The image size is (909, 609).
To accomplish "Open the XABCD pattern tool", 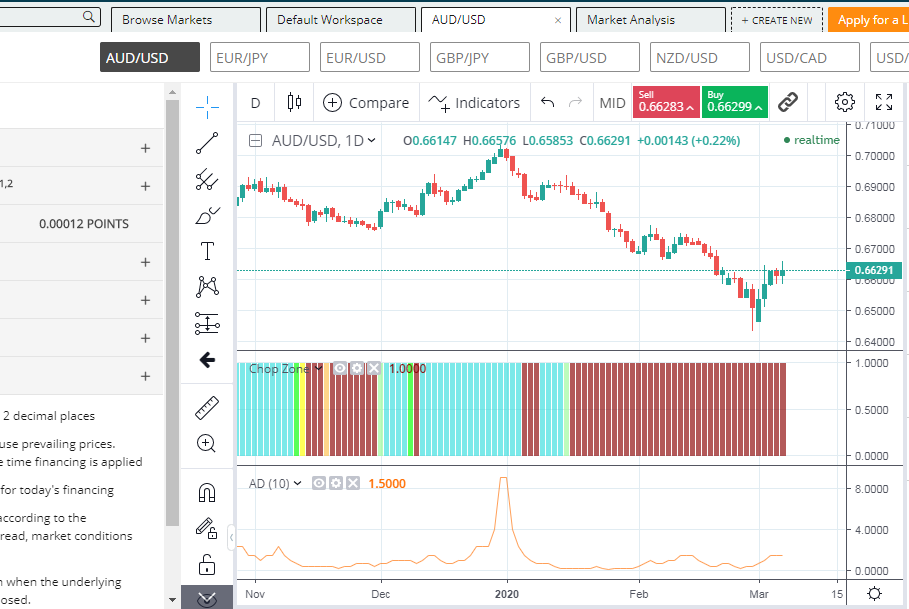I will pos(207,287).
